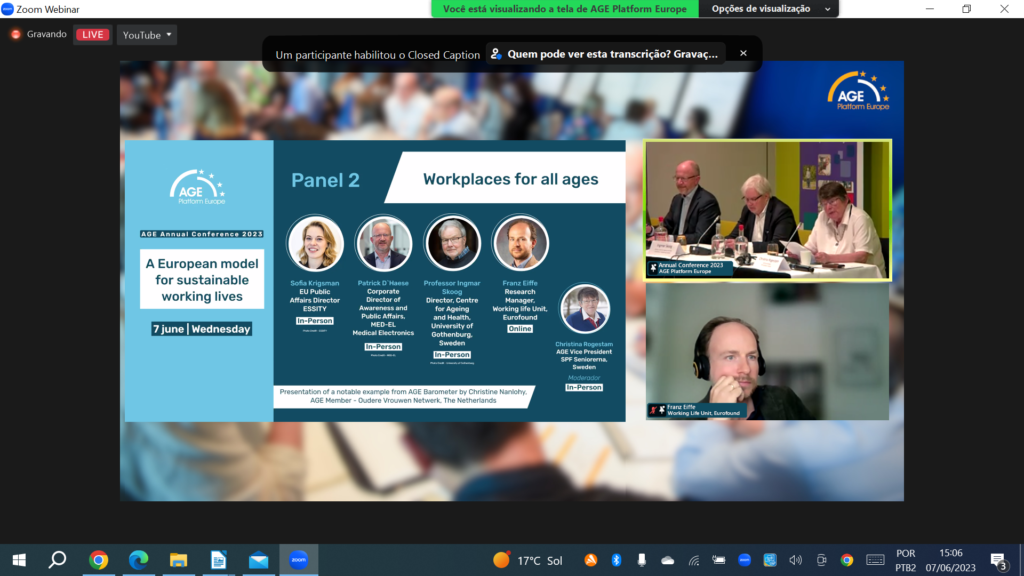Open the touch keyboard tray icon

point(875,560)
